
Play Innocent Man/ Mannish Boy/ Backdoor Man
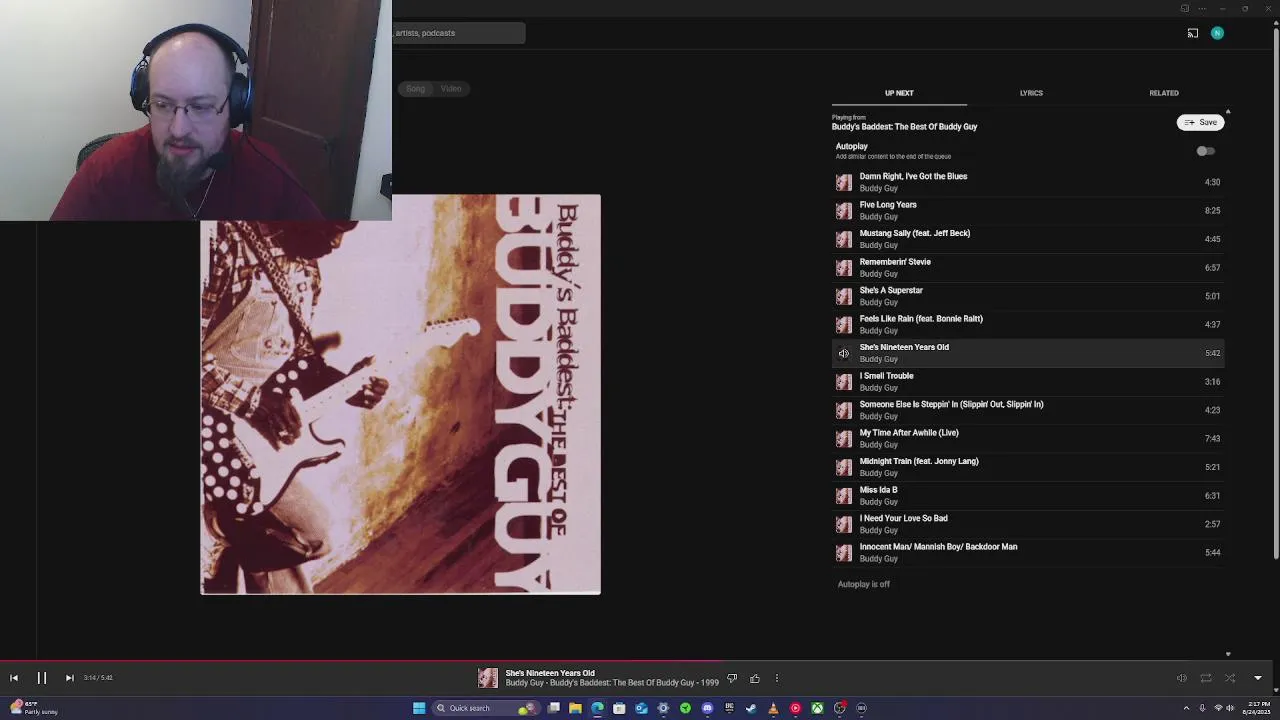1028,553
